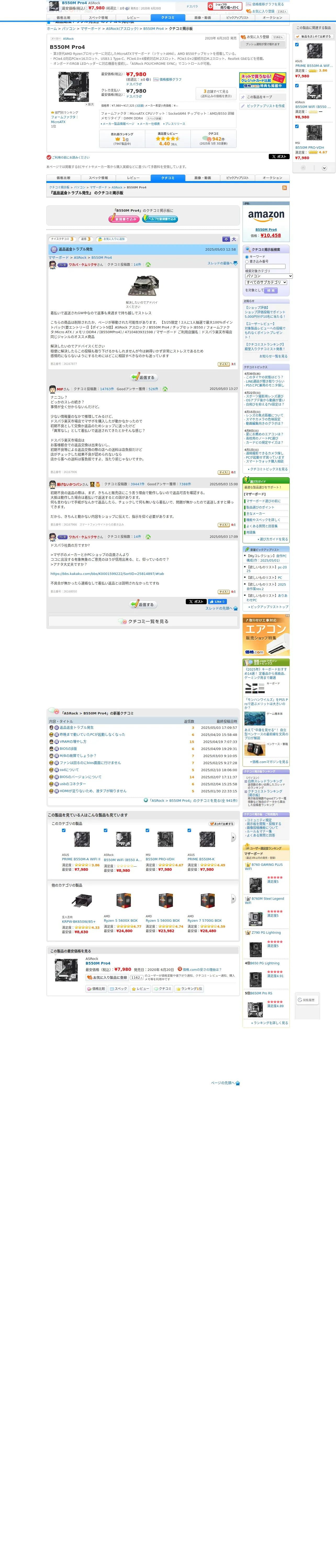Click the お気に入りに追加 icon on the thread bar
336x1568 pixels.
111,239
